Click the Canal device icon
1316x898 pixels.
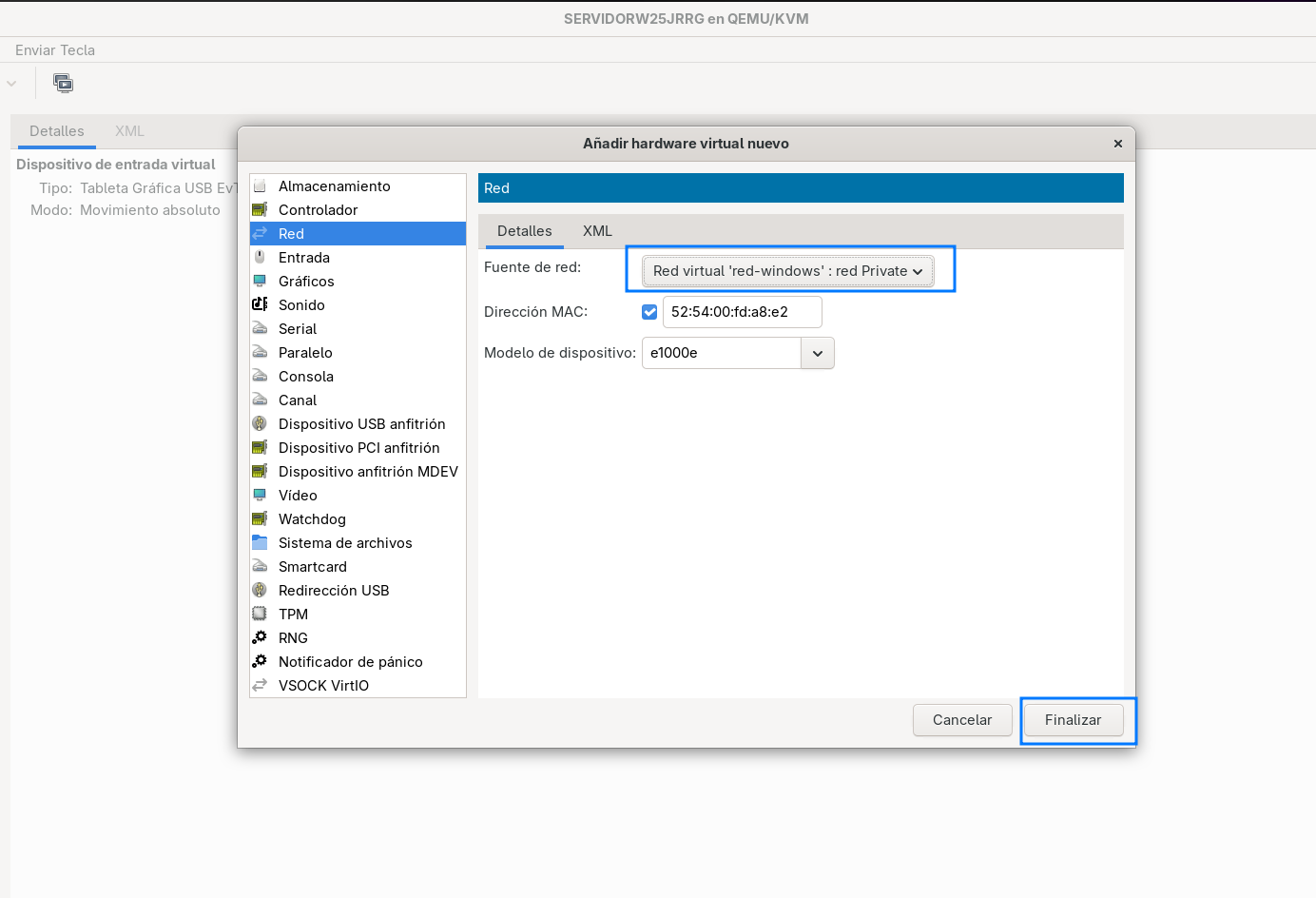pos(260,400)
